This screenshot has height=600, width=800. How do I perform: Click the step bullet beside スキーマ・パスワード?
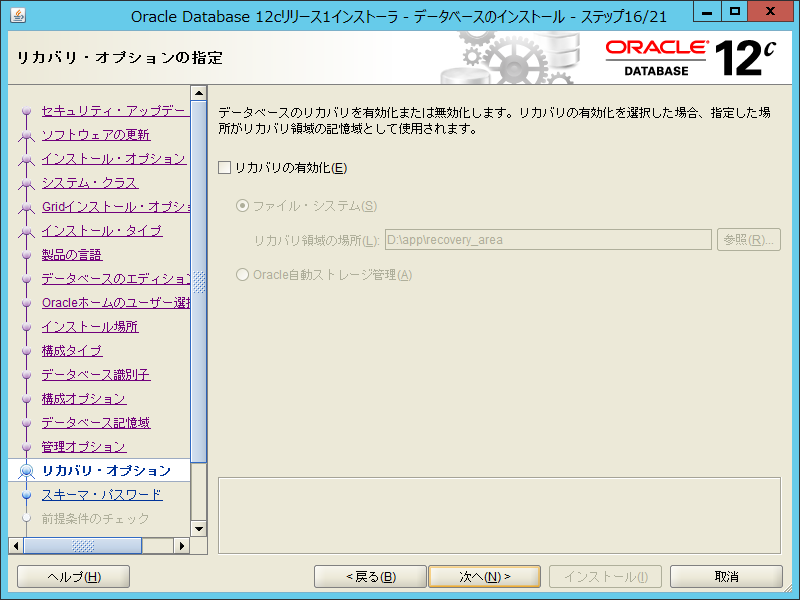pyautogui.click(x=27, y=495)
